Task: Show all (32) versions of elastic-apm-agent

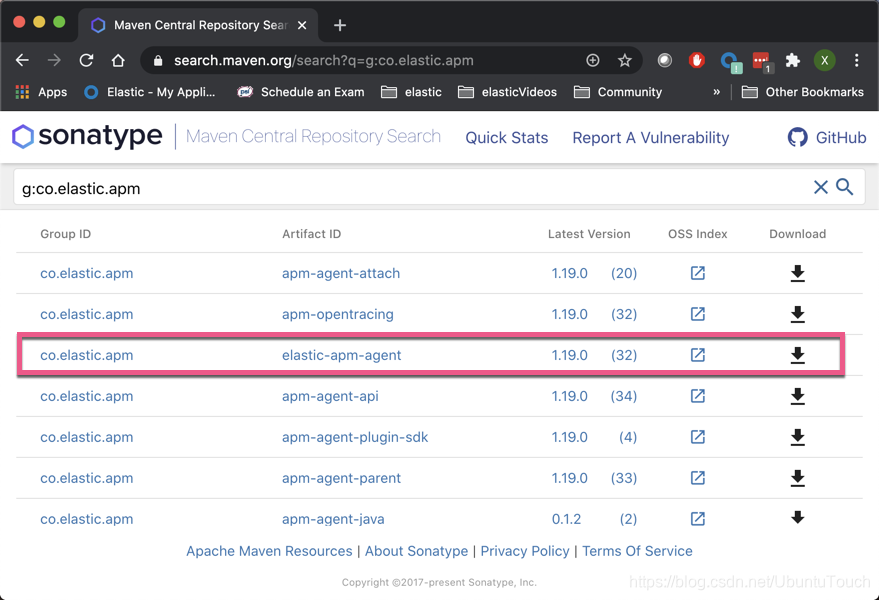Action: click(624, 355)
